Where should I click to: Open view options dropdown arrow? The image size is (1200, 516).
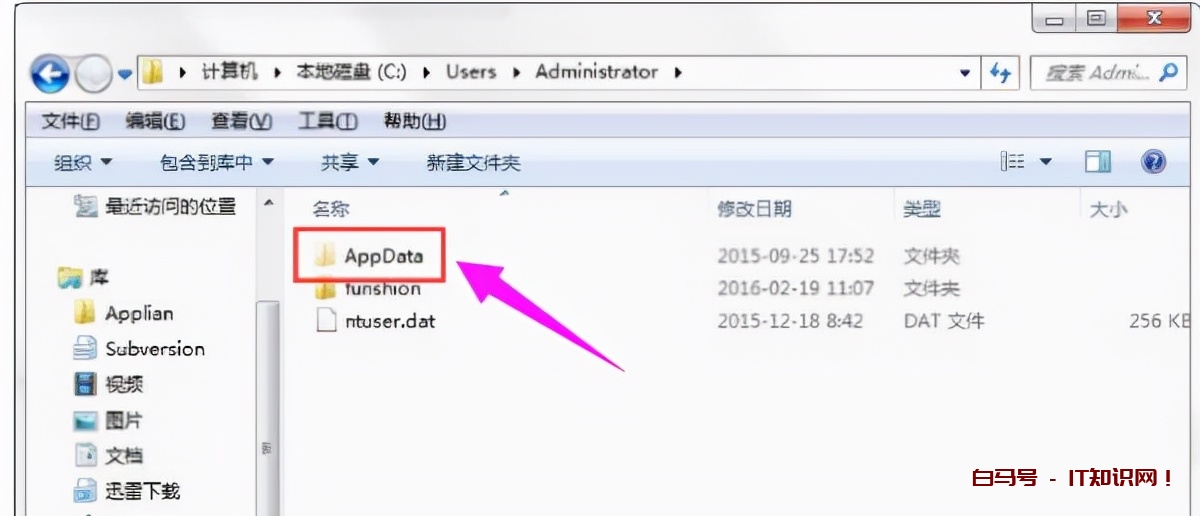click(x=1046, y=162)
